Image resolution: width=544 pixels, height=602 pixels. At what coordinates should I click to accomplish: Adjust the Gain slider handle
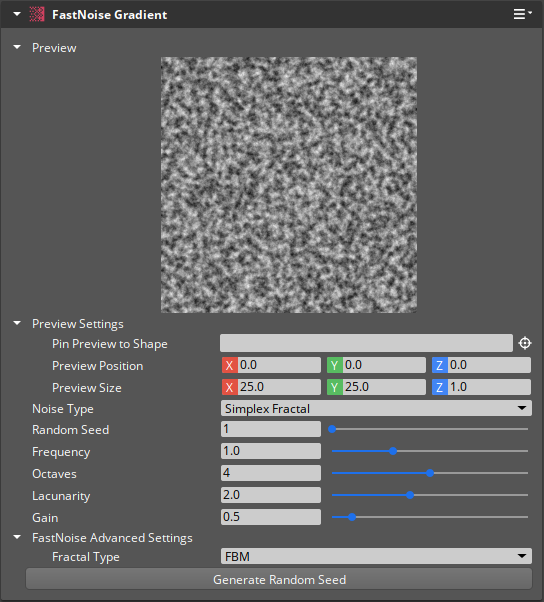(352, 517)
